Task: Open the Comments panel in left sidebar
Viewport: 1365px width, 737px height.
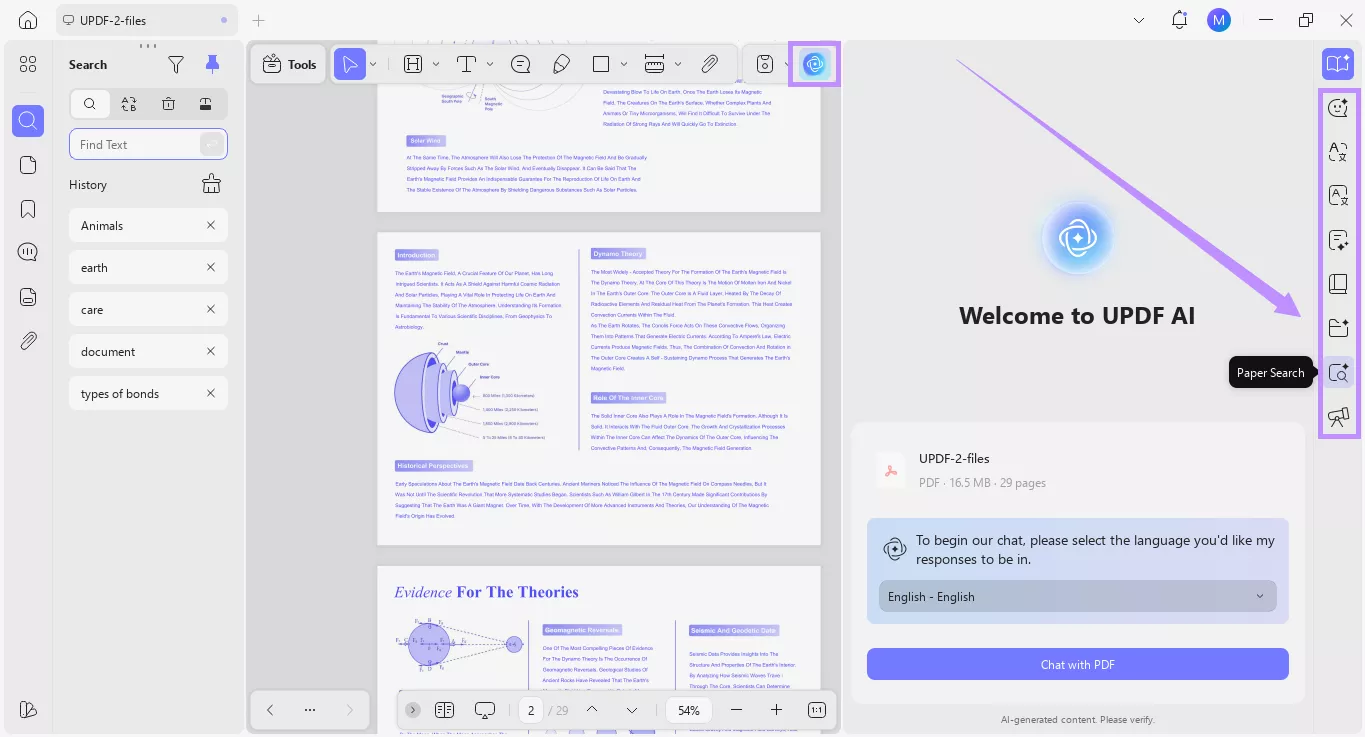Action: click(x=28, y=252)
